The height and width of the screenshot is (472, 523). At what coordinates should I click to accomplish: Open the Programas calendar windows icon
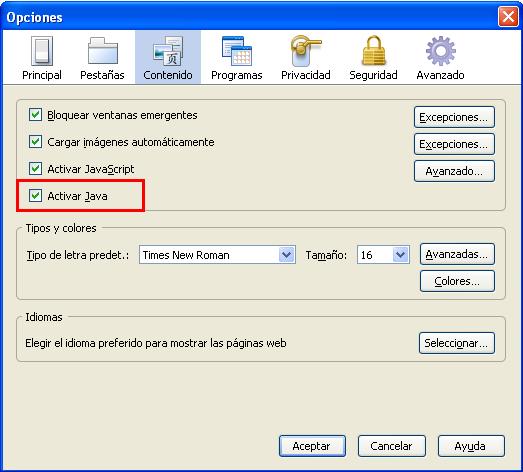[237, 51]
